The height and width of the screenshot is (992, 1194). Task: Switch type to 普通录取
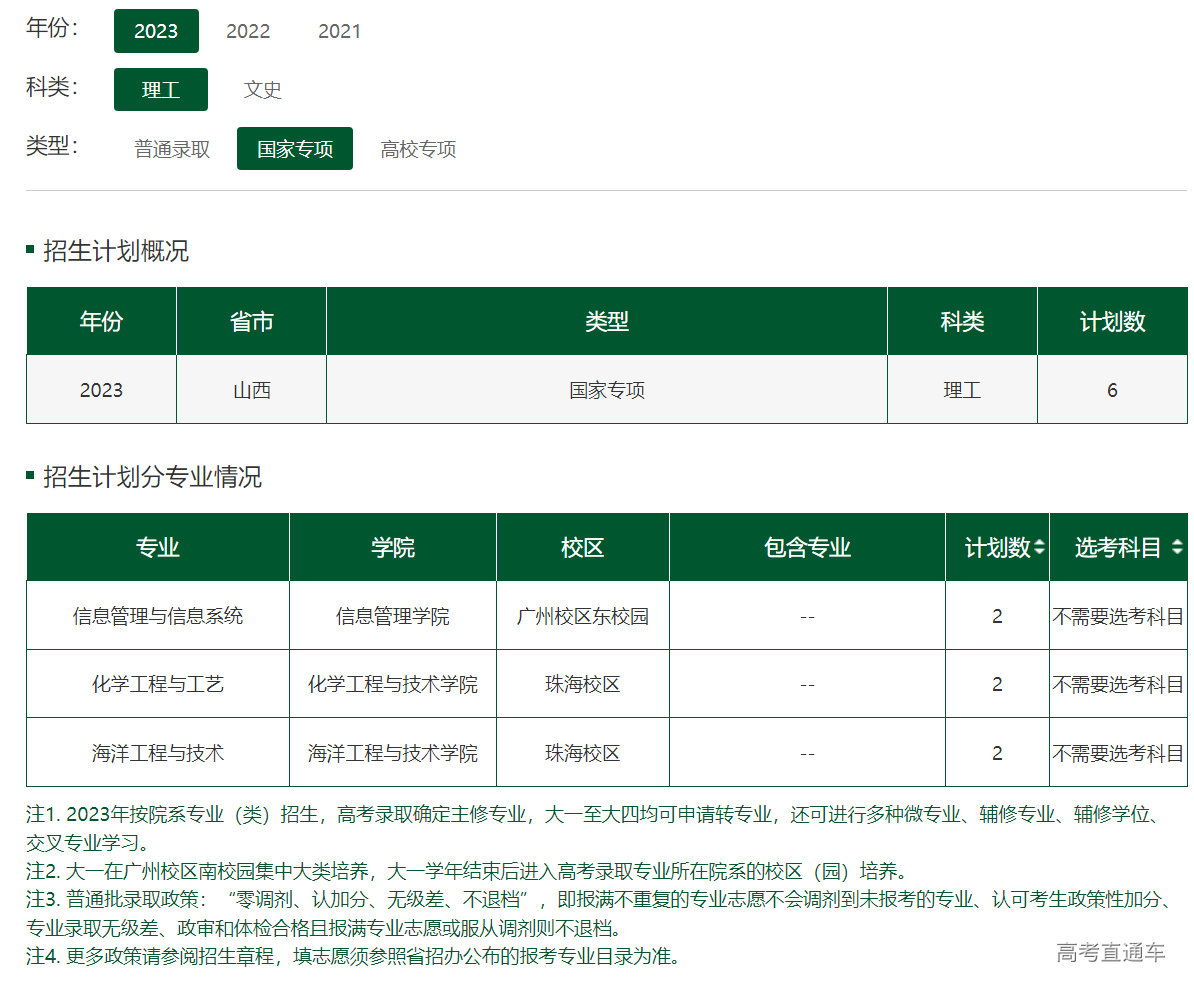172,149
